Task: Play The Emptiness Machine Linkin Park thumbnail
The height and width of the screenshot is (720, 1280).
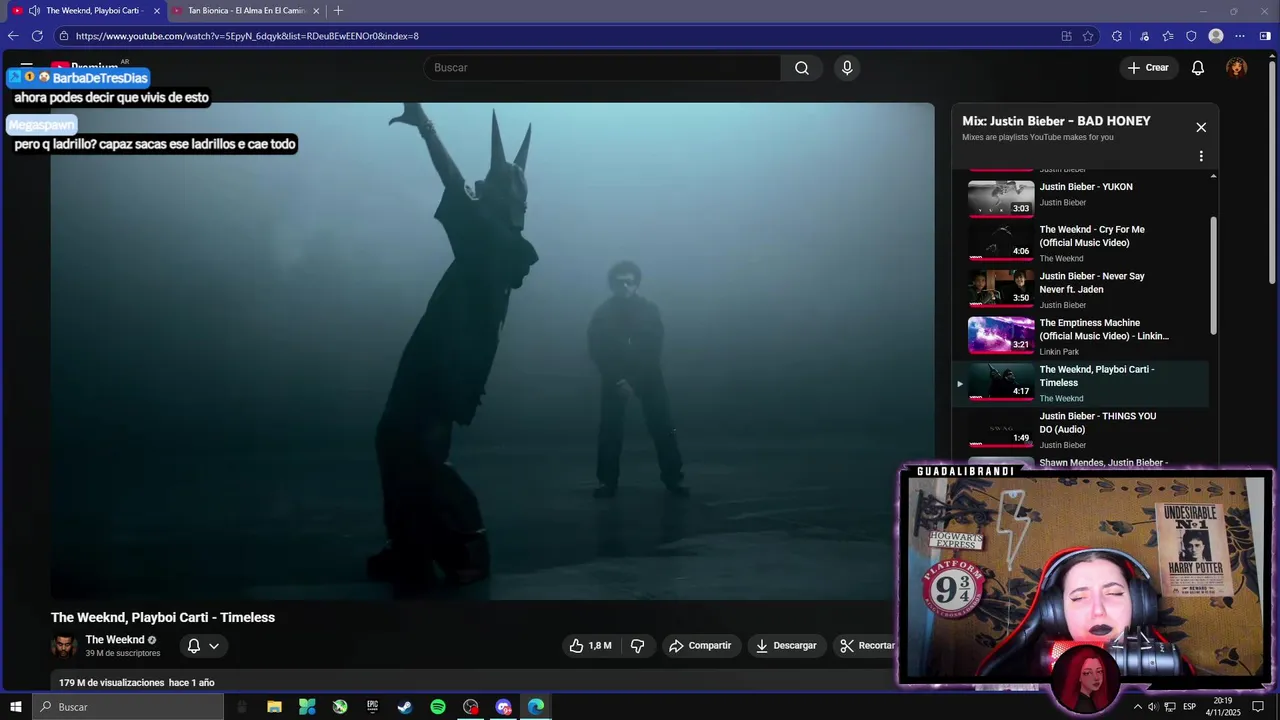Action: coord(1001,336)
